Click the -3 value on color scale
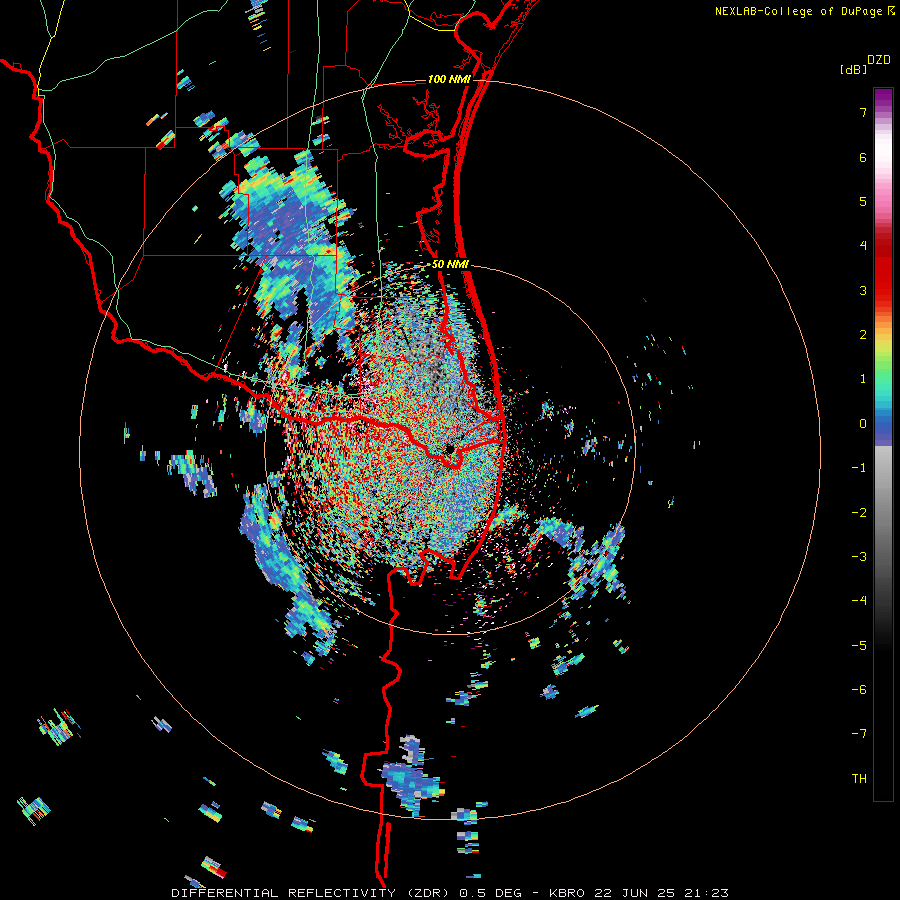Image resolution: width=900 pixels, height=900 pixels. 859,557
